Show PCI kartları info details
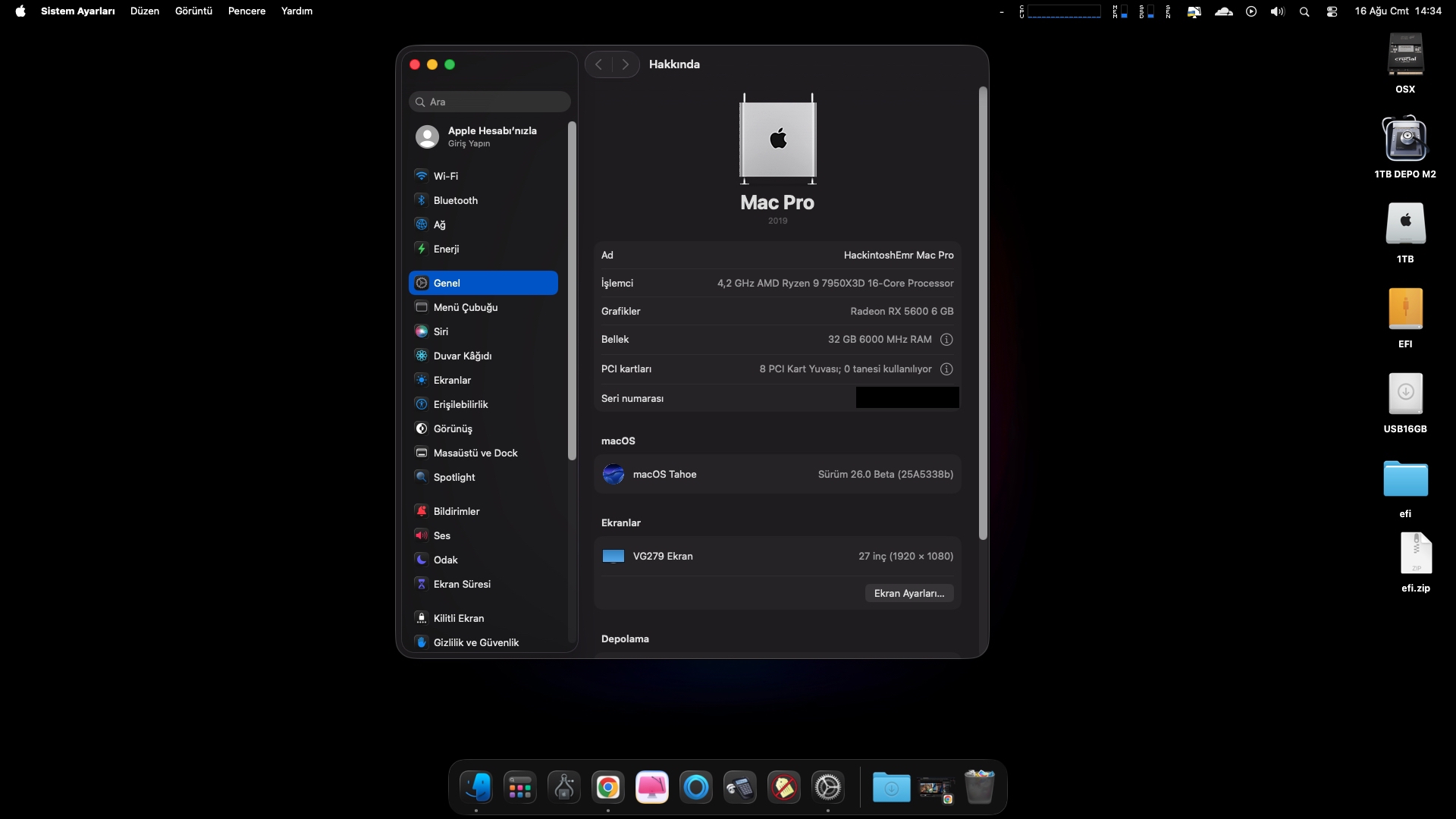This screenshot has width=1456, height=819. pyautogui.click(x=946, y=369)
